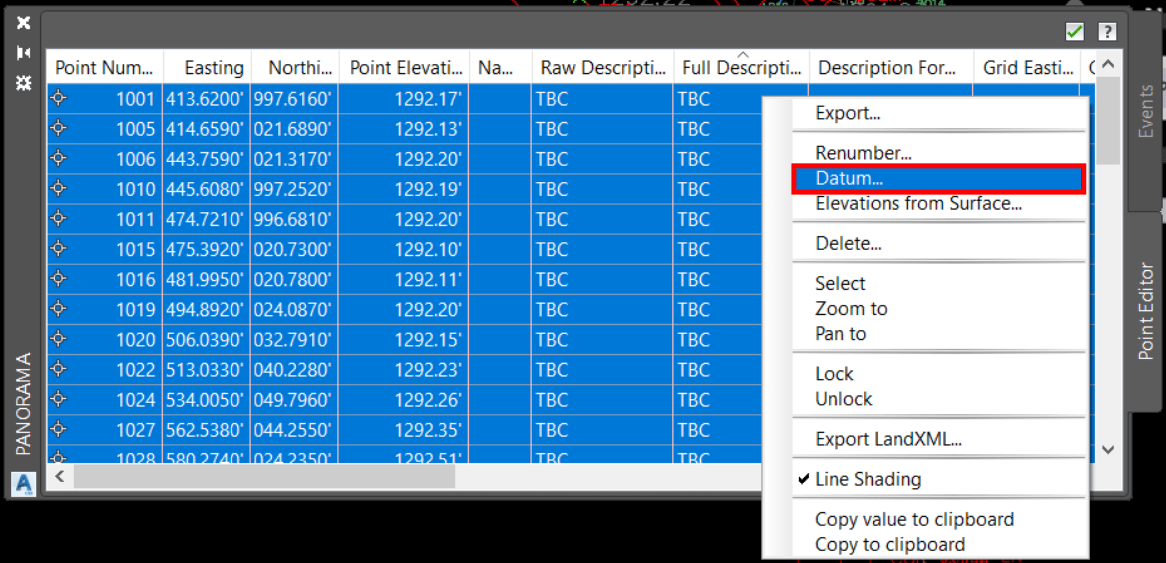Click easting cell 474.7210'
The width and height of the screenshot is (1166, 563).
click(x=207, y=219)
